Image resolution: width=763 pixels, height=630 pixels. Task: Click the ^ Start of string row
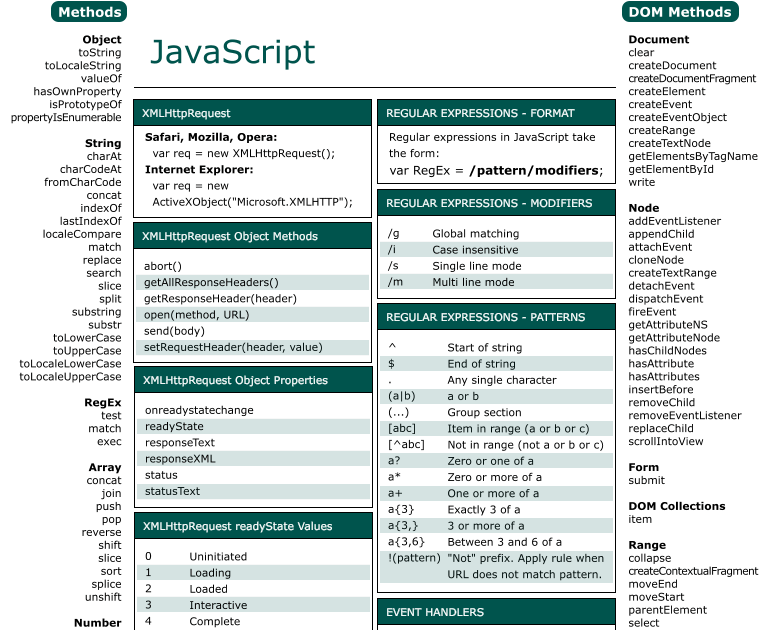[496, 347]
